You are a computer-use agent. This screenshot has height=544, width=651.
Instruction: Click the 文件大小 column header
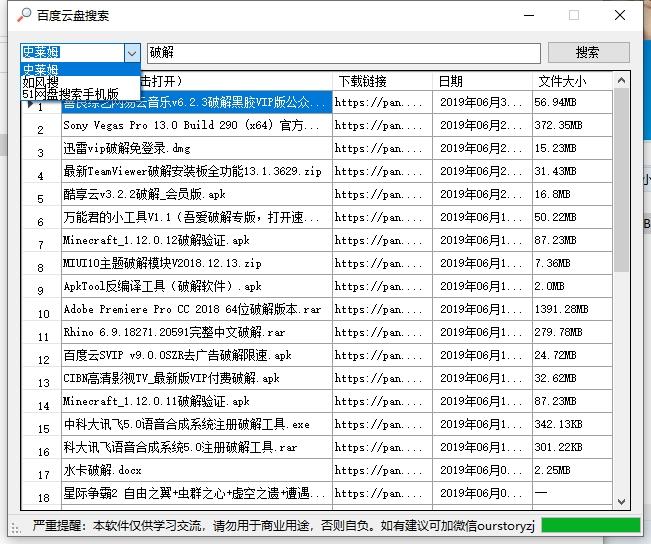click(x=573, y=81)
